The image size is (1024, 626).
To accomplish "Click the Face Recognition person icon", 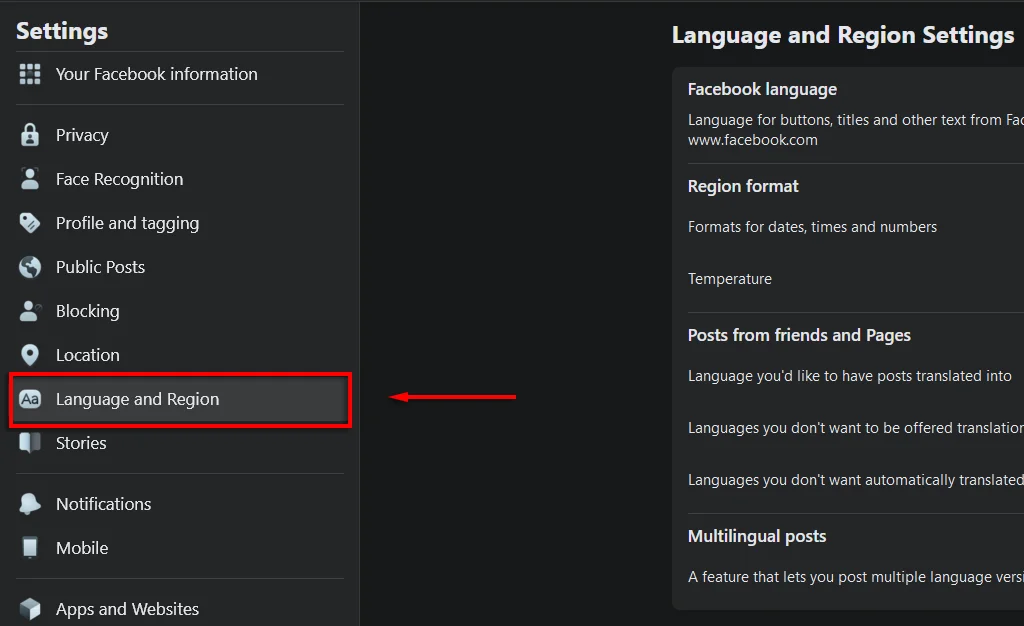I will click(30, 179).
